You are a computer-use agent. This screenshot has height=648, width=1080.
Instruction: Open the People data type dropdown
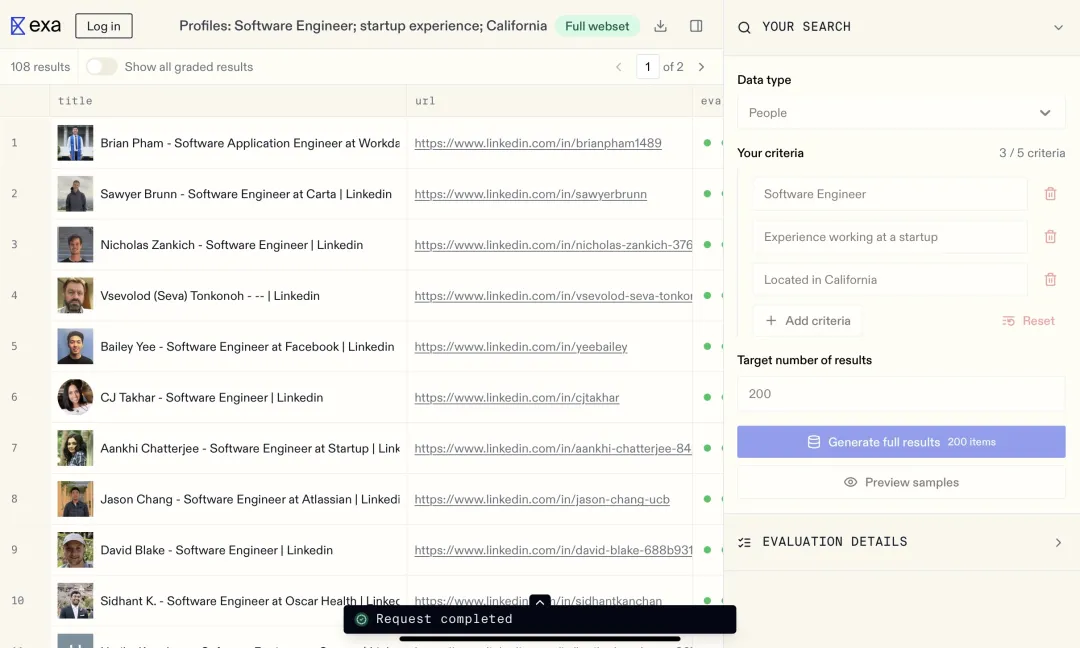(x=901, y=113)
